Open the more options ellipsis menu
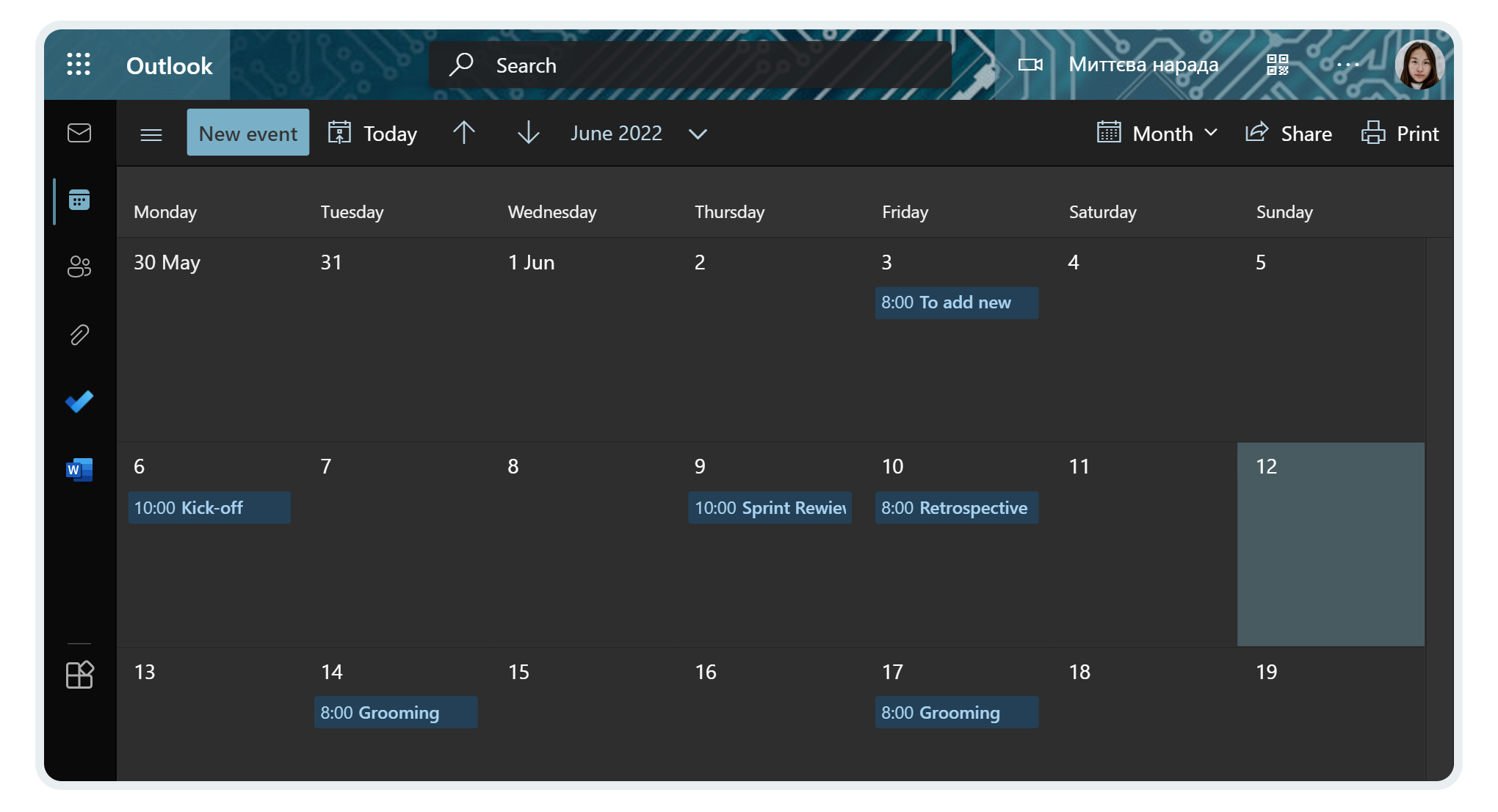 [x=1348, y=65]
